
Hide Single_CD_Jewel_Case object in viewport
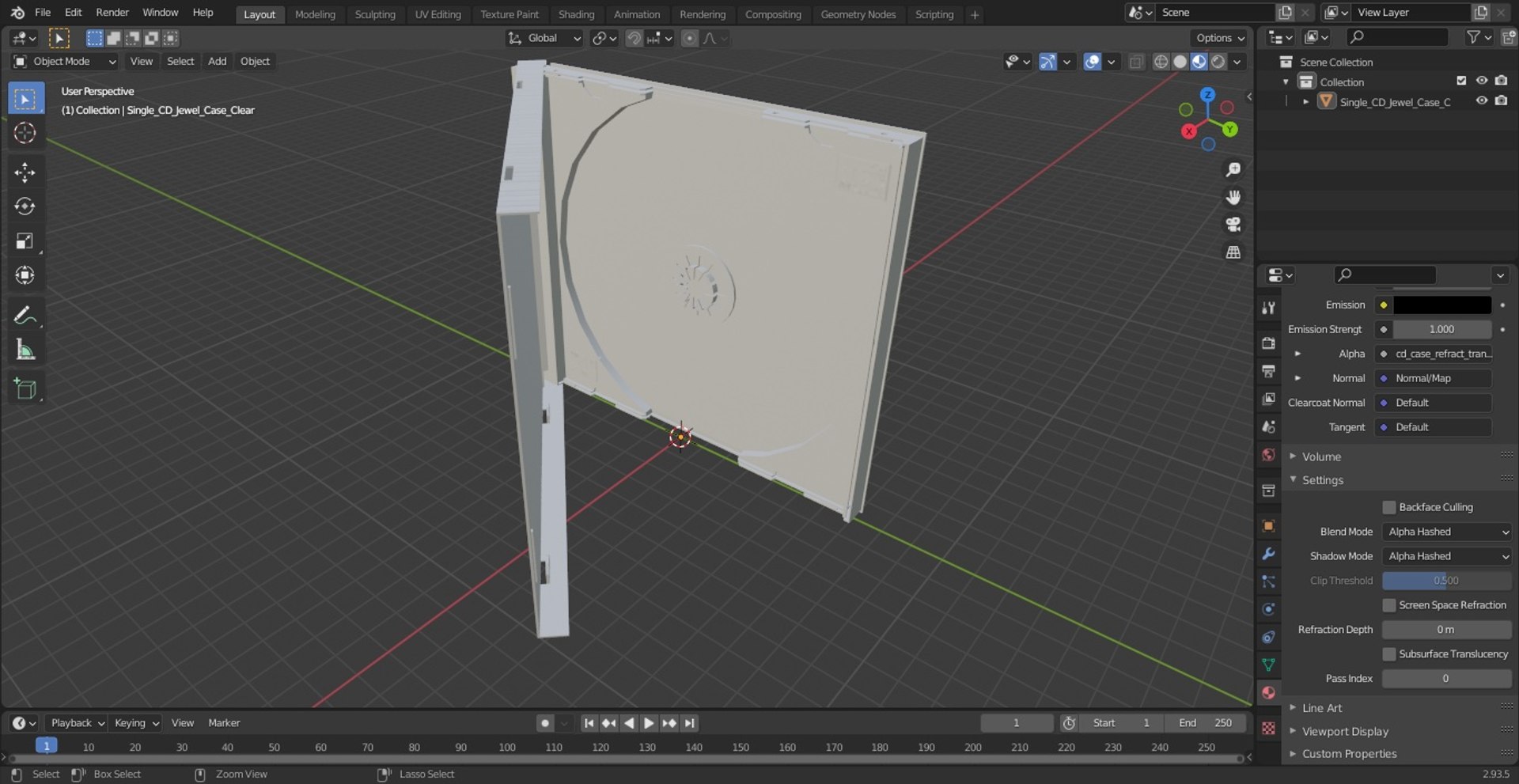click(x=1481, y=101)
